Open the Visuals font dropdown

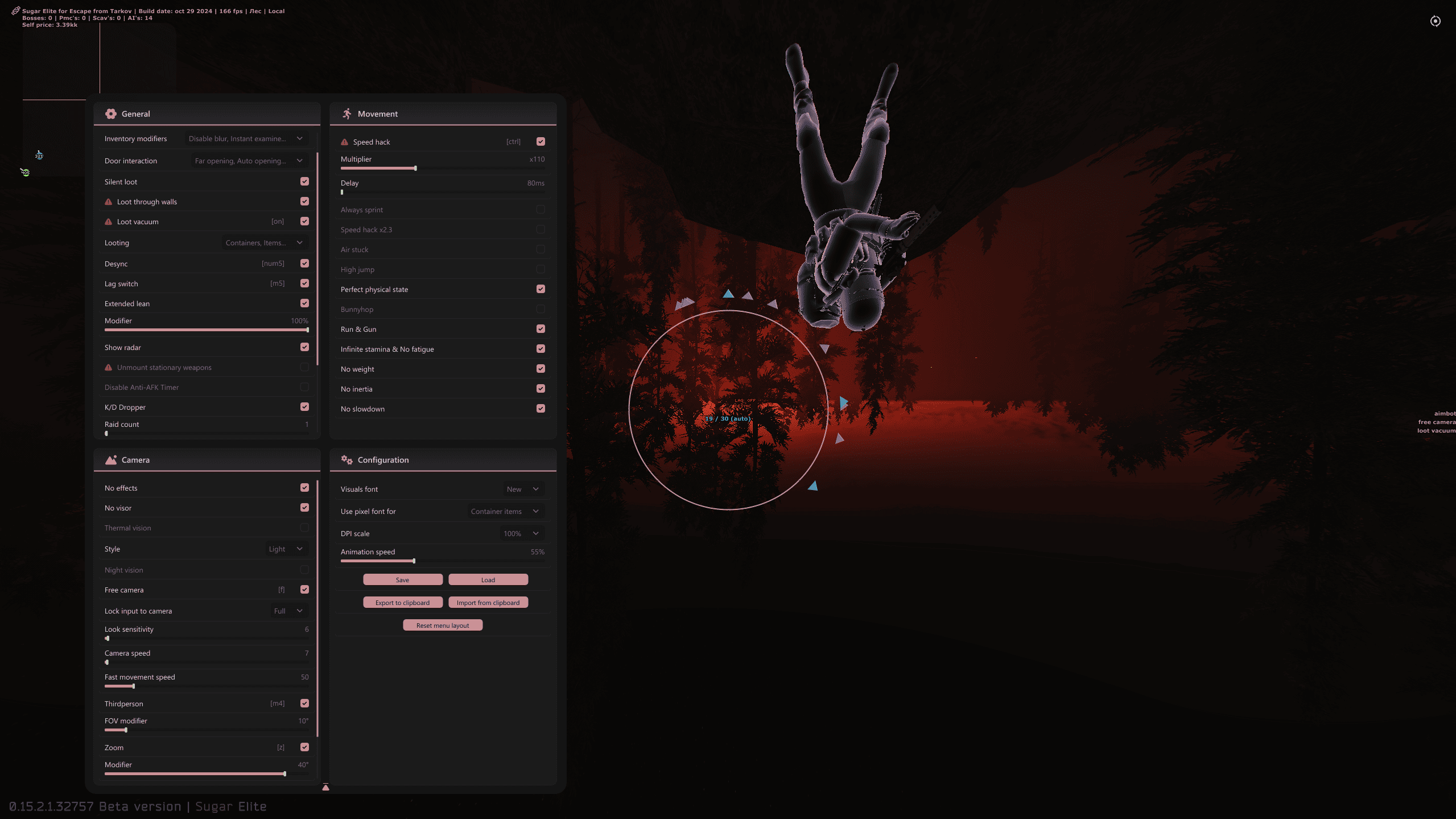pos(523,489)
